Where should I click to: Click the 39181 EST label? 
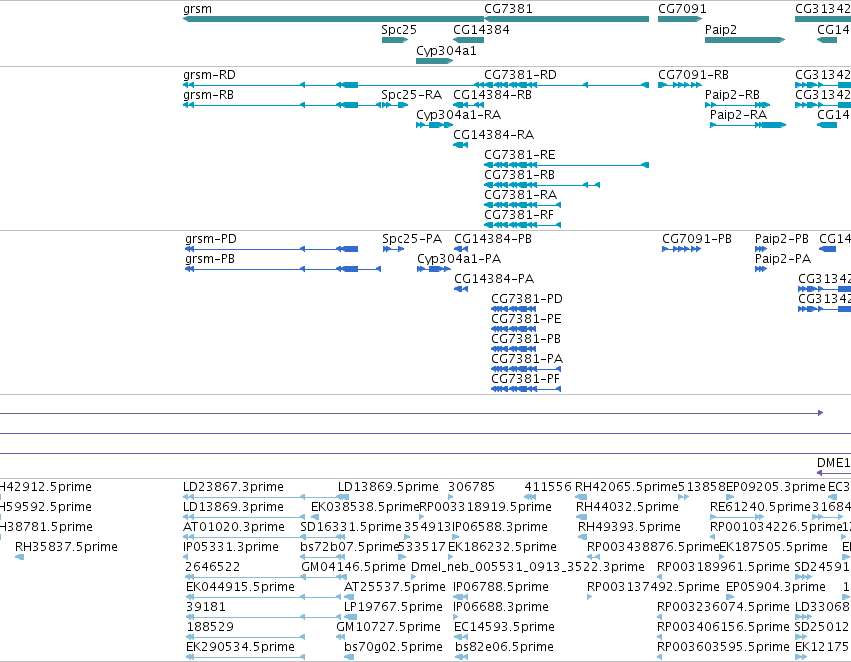(x=205, y=607)
